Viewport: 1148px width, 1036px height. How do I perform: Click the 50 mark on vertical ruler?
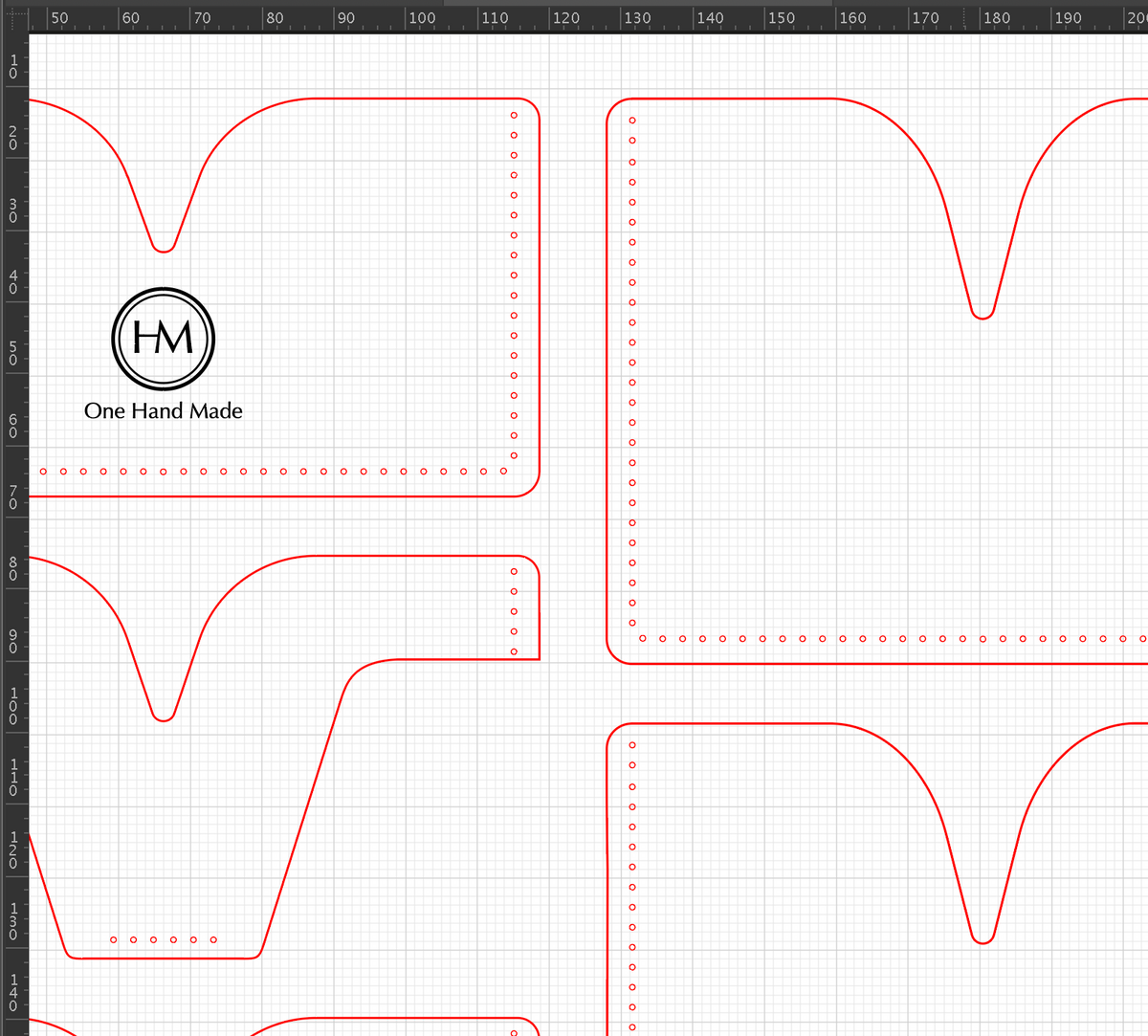[x=13, y=353]
